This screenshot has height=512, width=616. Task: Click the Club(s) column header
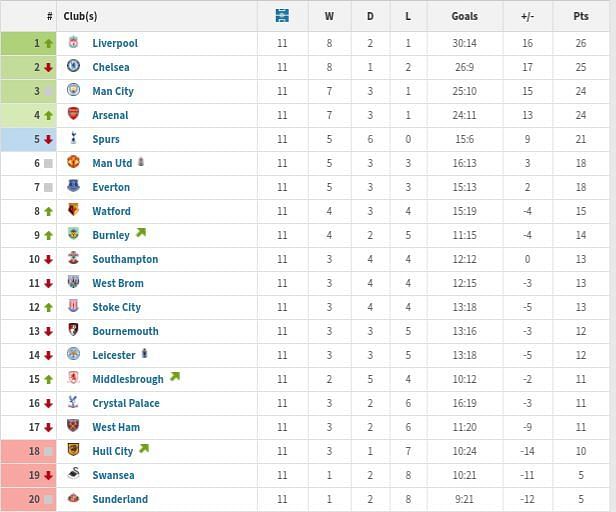click(80, 16)
